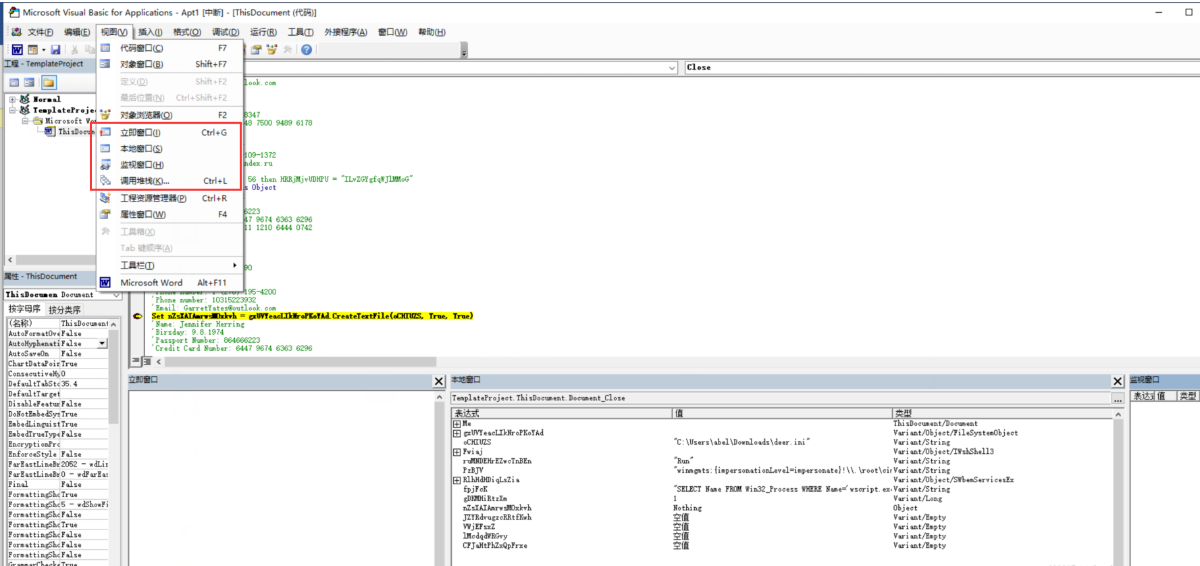Collapse the Microsoft Word objects folder
Screen dimensions: 1200x566
click(x=26, y=121)
